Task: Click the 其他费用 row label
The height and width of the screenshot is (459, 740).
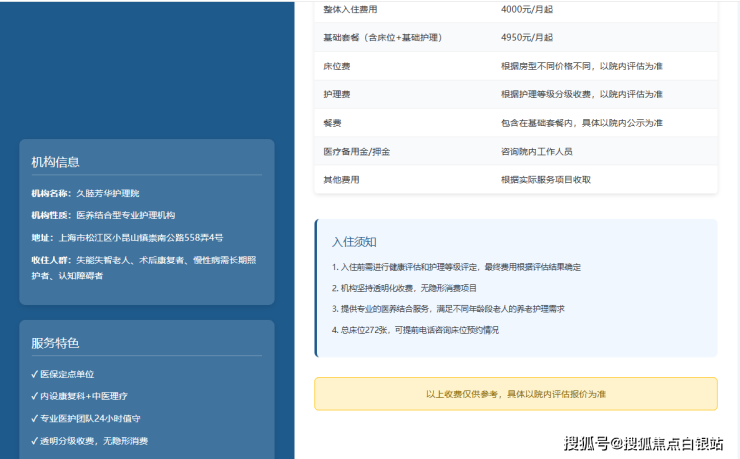Action: (x=341, y=180)
